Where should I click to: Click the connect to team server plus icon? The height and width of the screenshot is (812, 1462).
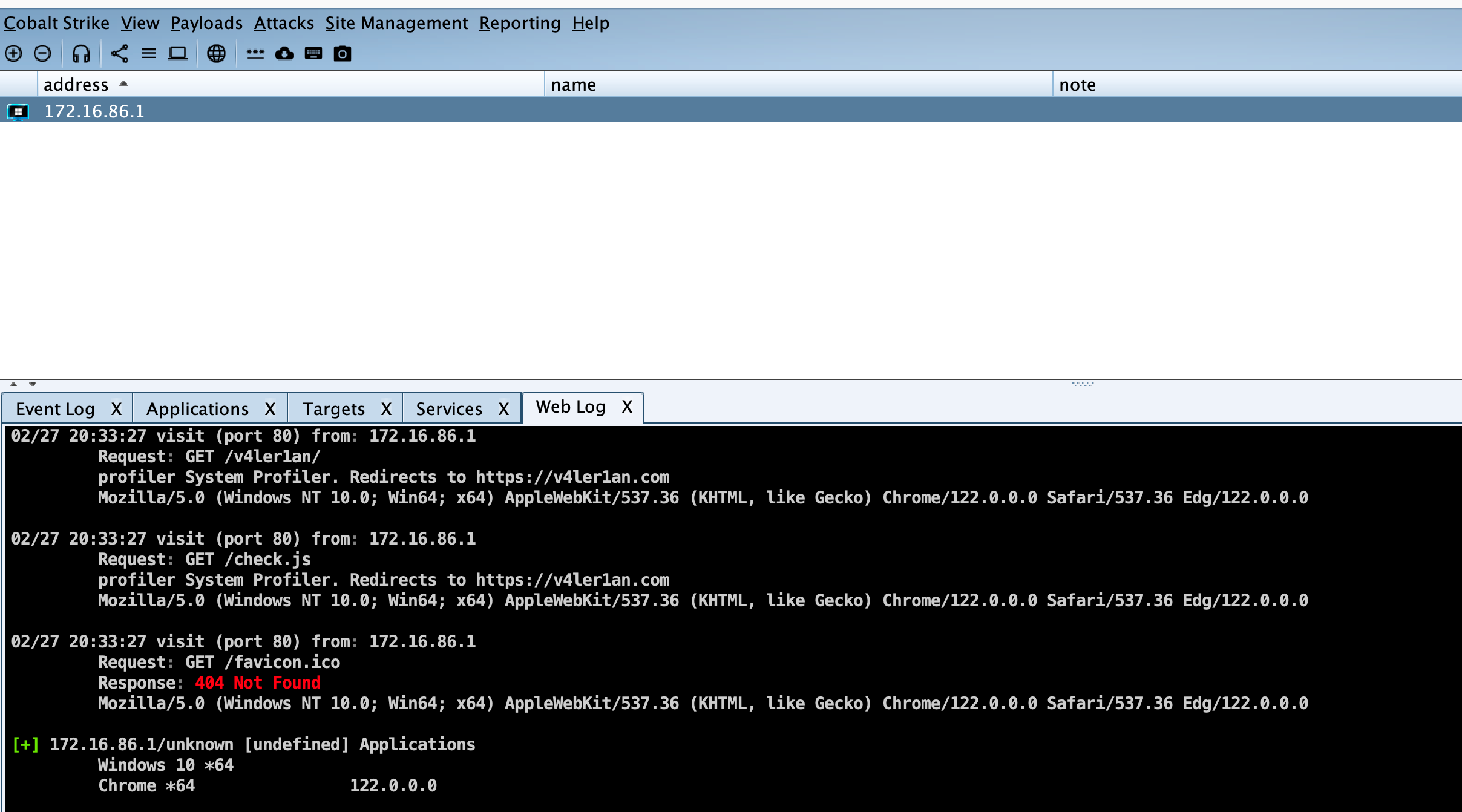click(13, 54)
